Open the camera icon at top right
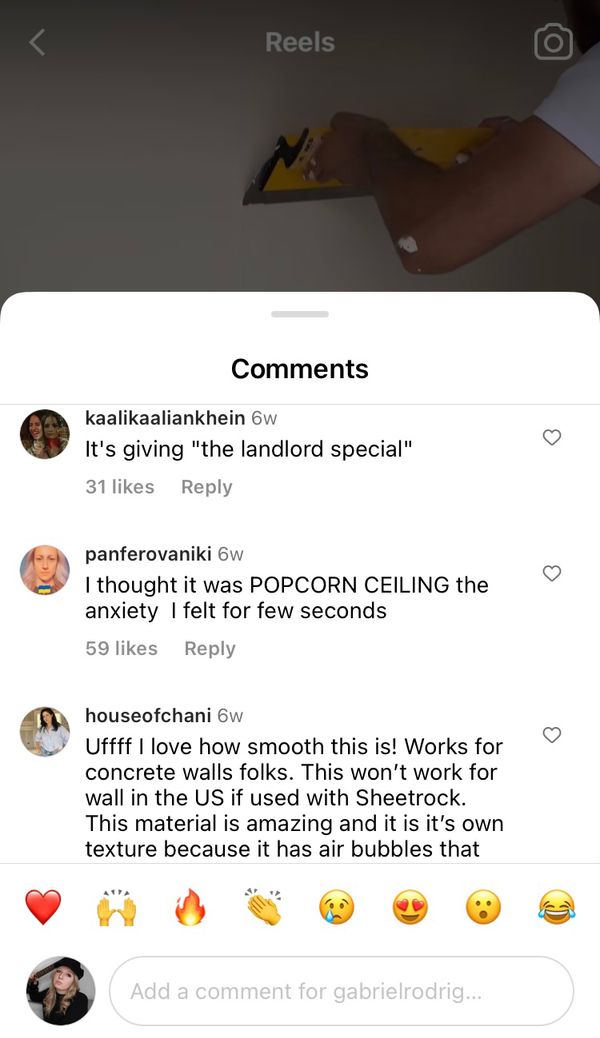Screen dimensions: 600x1038 coord(553,42)
